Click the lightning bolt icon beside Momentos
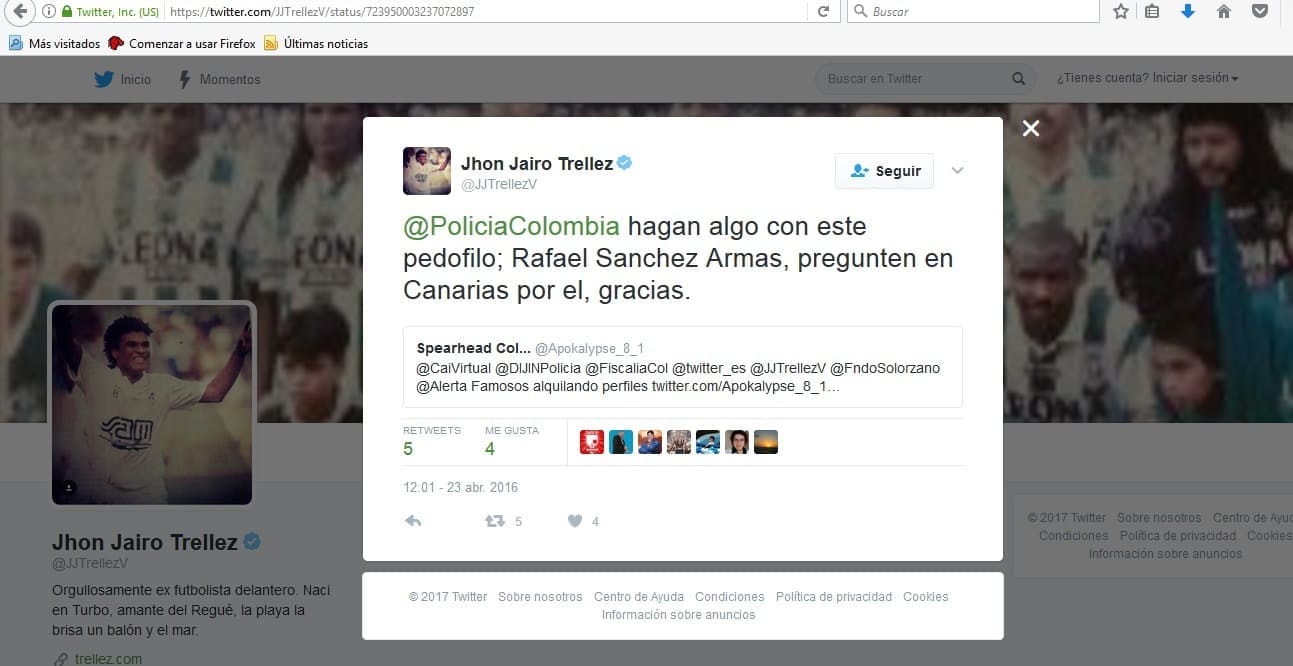1293x666 pixels. [185, 79]
